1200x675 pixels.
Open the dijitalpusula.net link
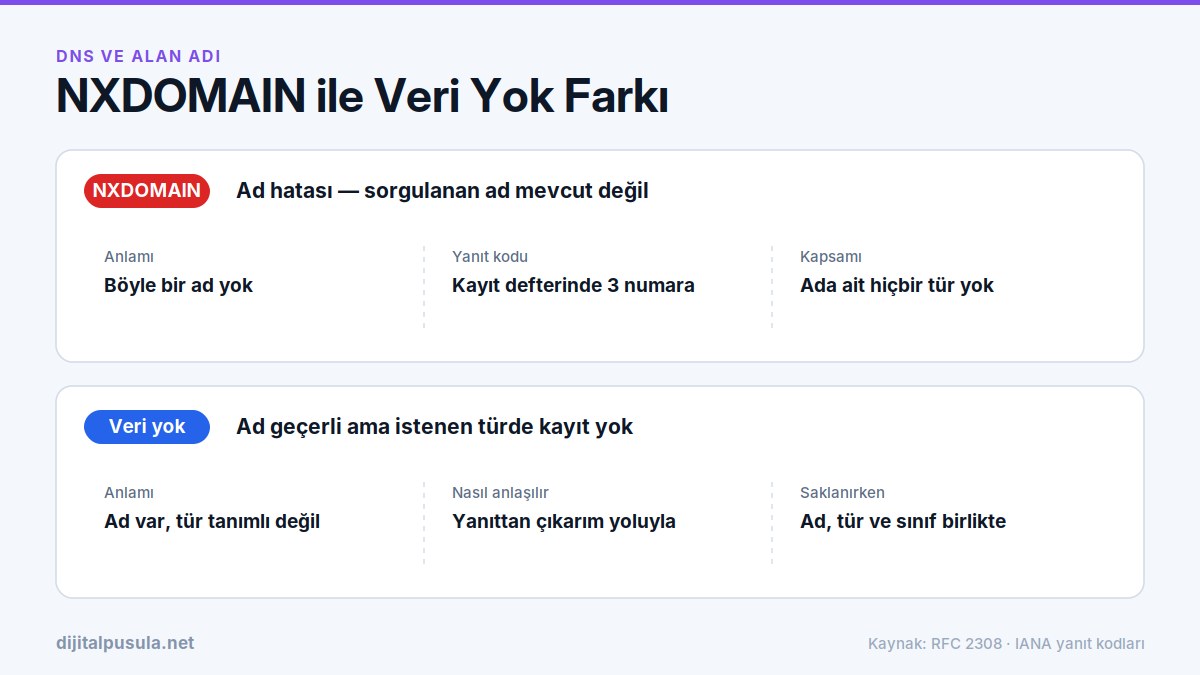click(125, 643)
